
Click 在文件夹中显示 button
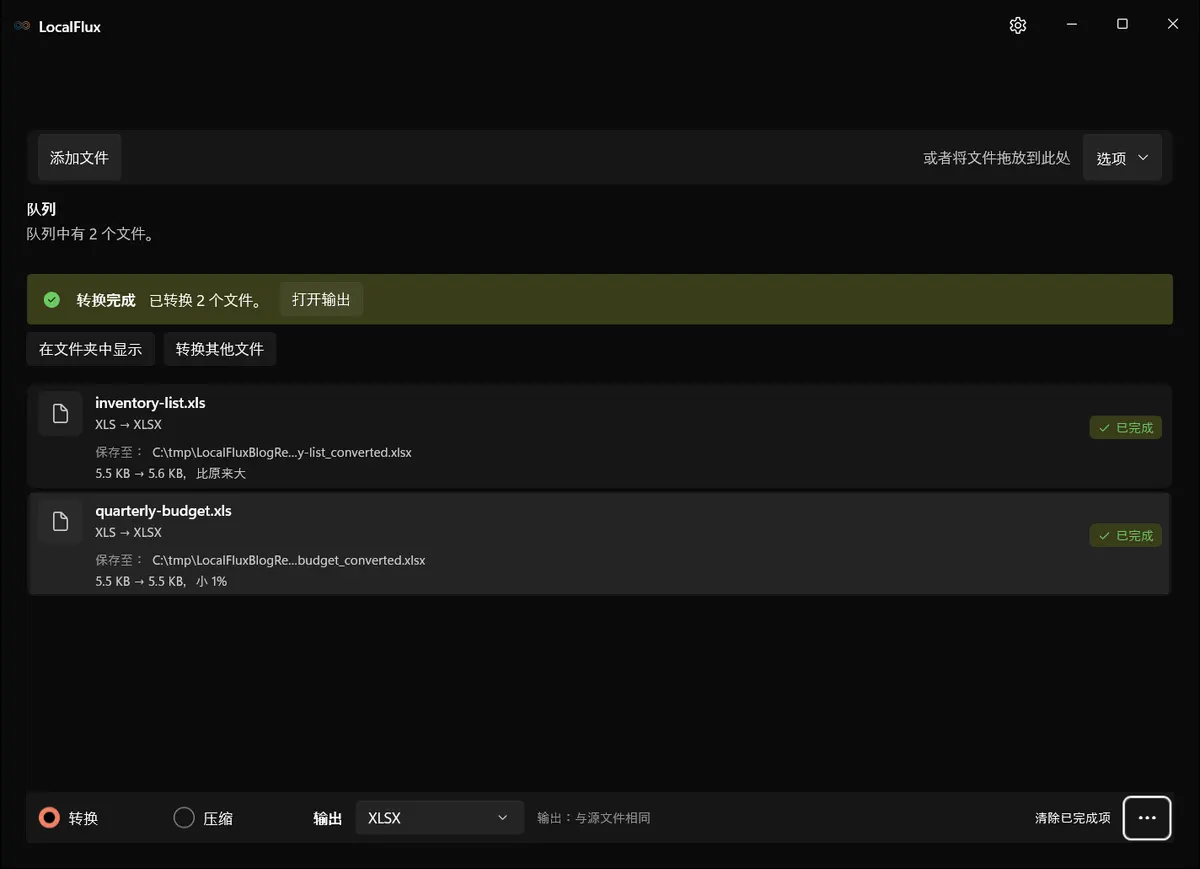point(91,349)
